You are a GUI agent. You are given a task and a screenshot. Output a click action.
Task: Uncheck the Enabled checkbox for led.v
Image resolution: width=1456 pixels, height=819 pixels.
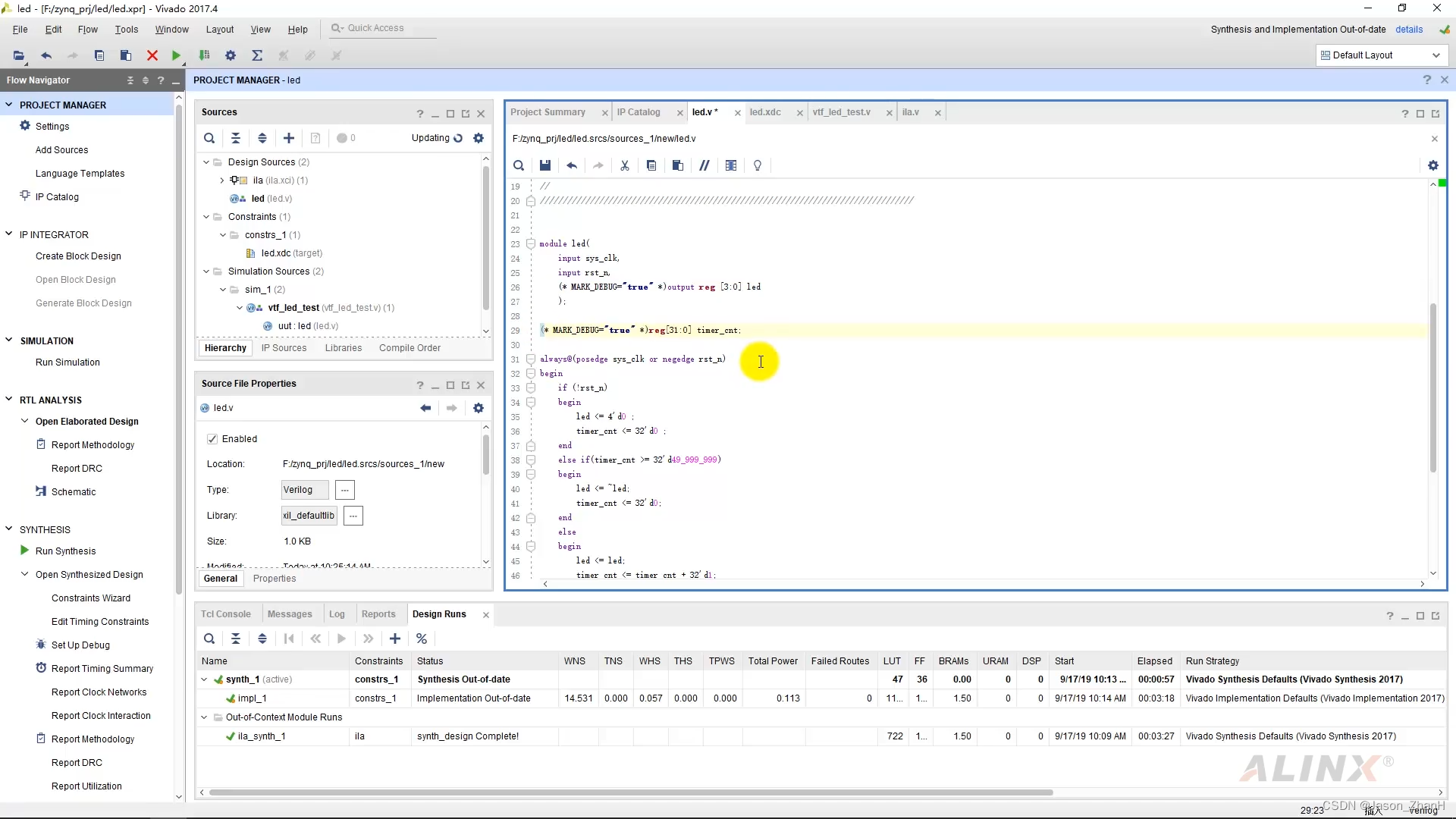pyautogui.click(x=212, y=439)
